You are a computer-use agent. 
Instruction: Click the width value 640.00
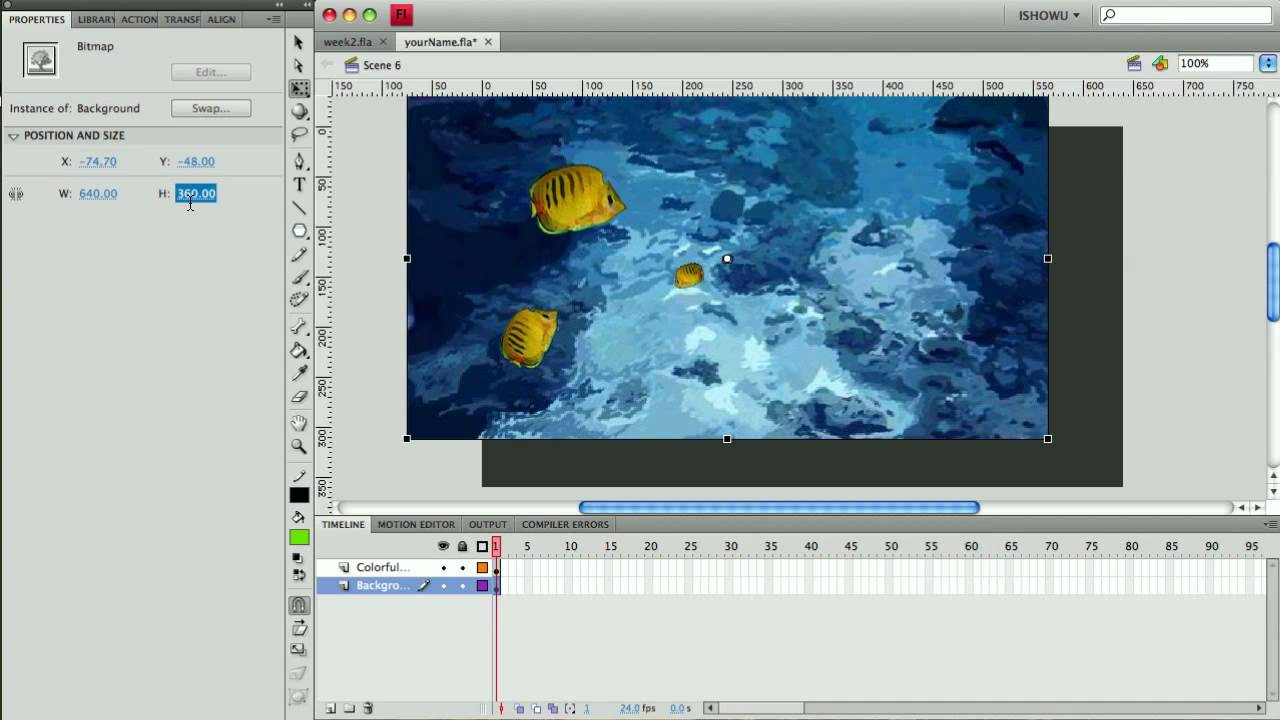coord(98,194)
